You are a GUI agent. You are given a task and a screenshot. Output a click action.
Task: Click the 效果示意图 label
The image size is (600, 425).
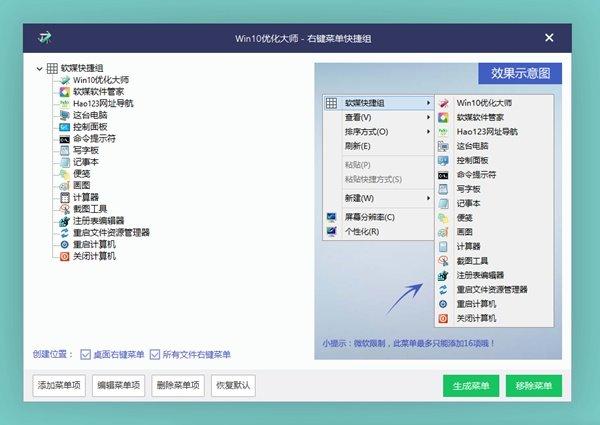520,73
